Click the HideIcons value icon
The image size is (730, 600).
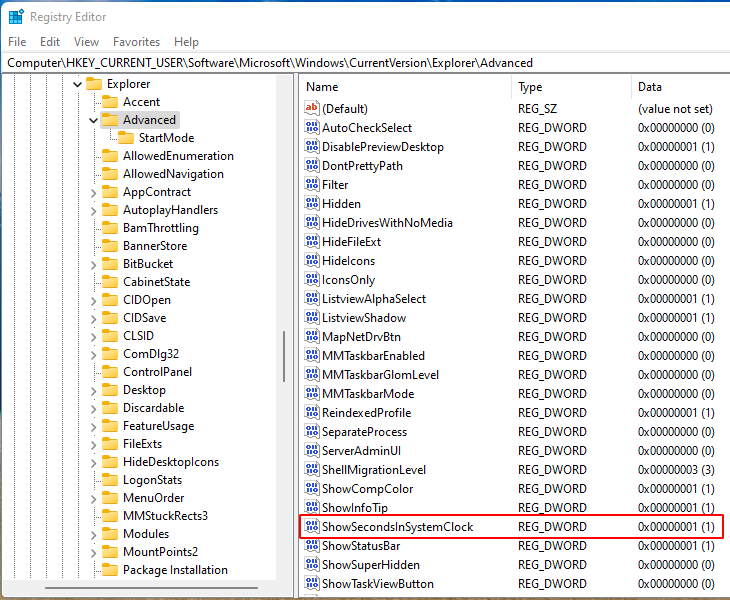pos(311,260)
